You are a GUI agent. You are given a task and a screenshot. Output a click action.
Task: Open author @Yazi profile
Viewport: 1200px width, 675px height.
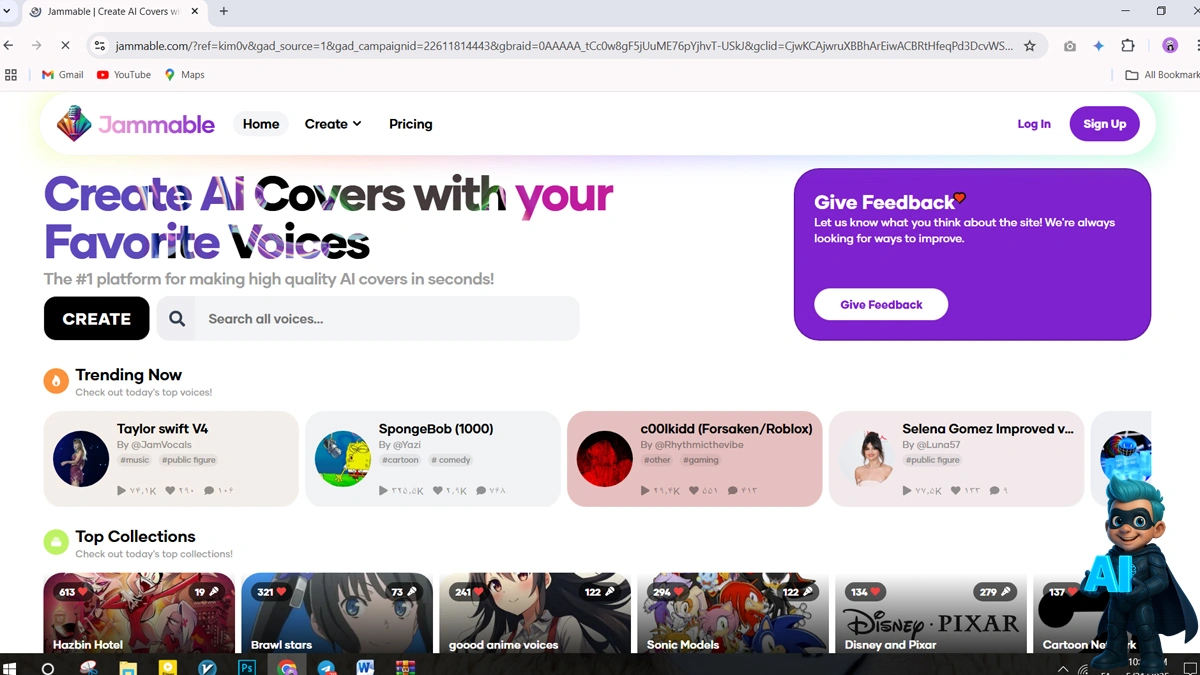coord(408,445)
